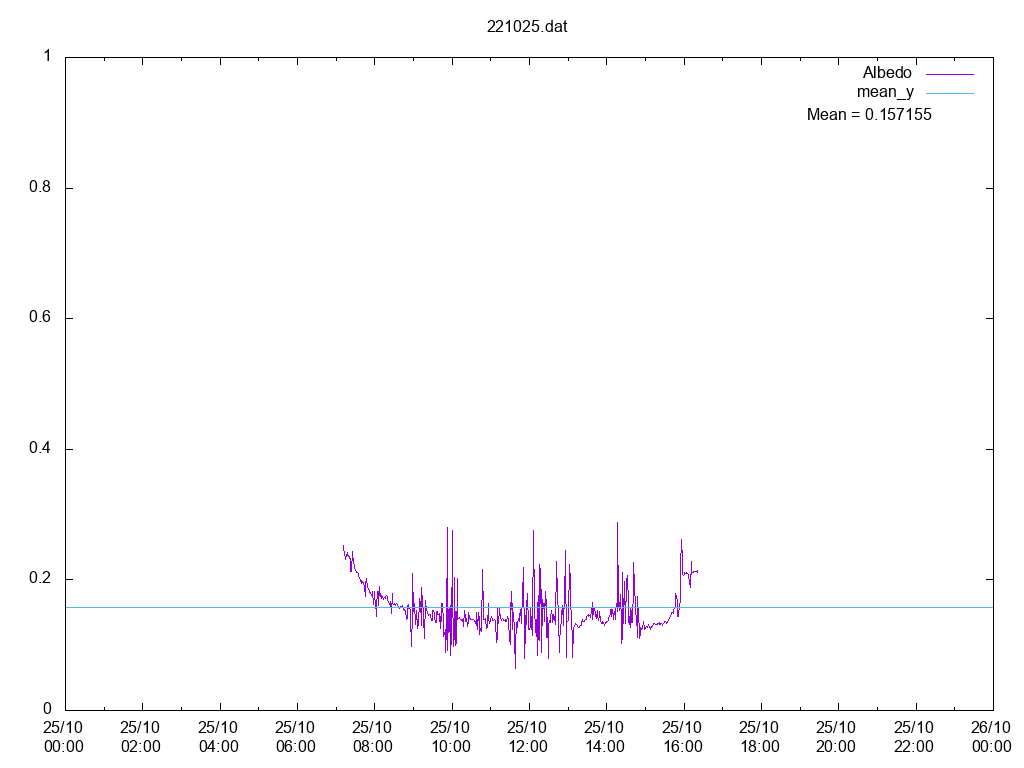Click the x-axis label 25/10 18:00

(x=759, y=737)
